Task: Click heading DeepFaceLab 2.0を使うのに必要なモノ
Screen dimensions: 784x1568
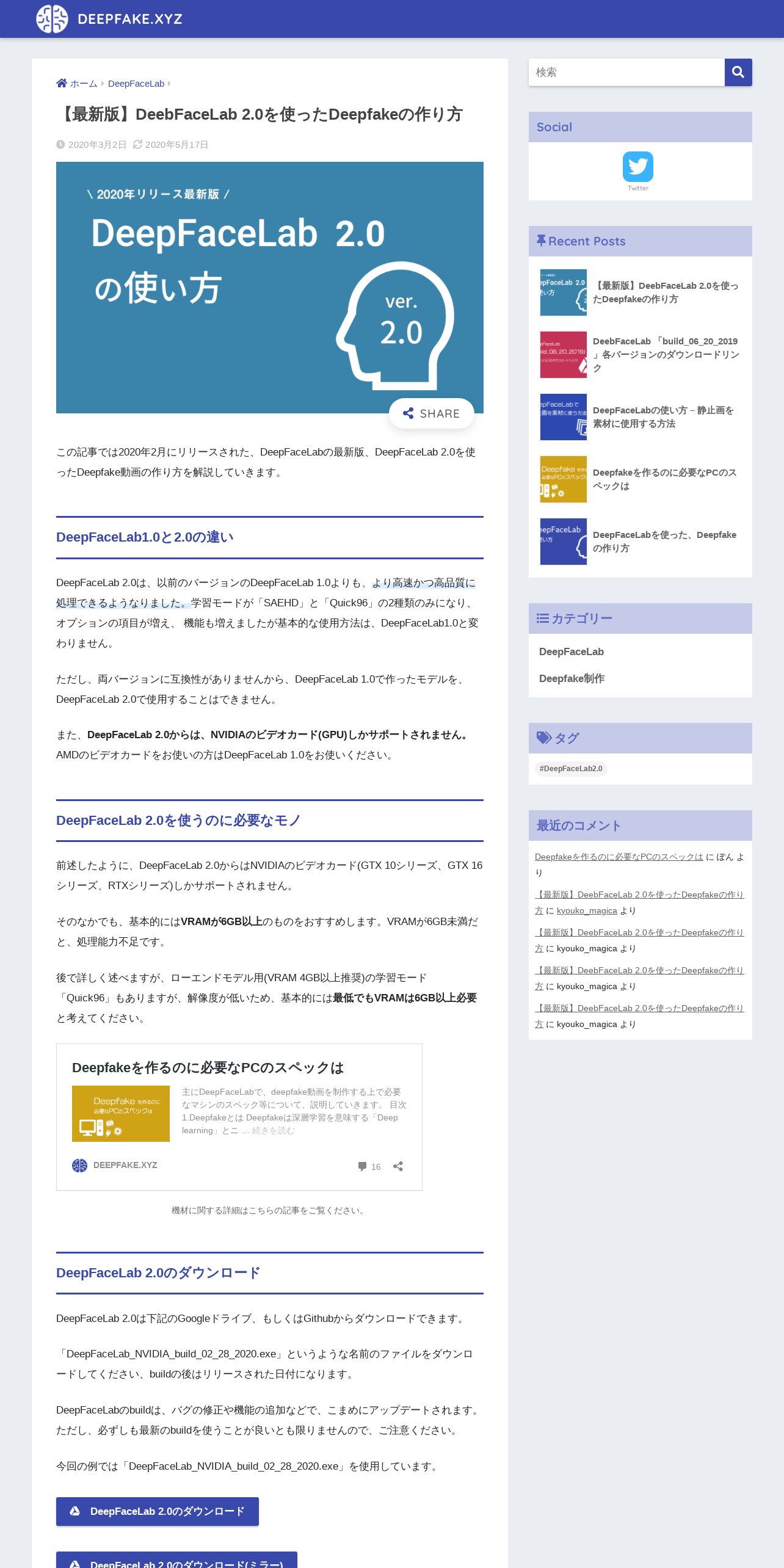Action: point(178,821)
